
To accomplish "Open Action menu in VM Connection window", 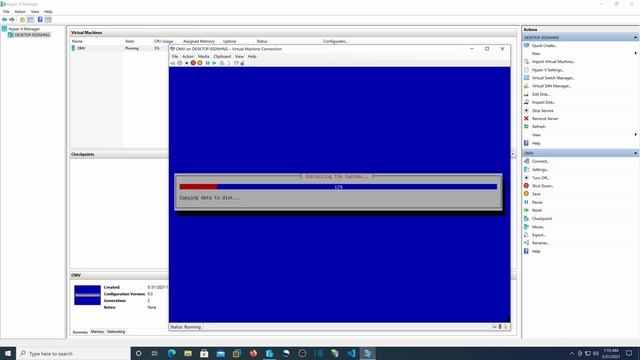I will coord(188,57).
